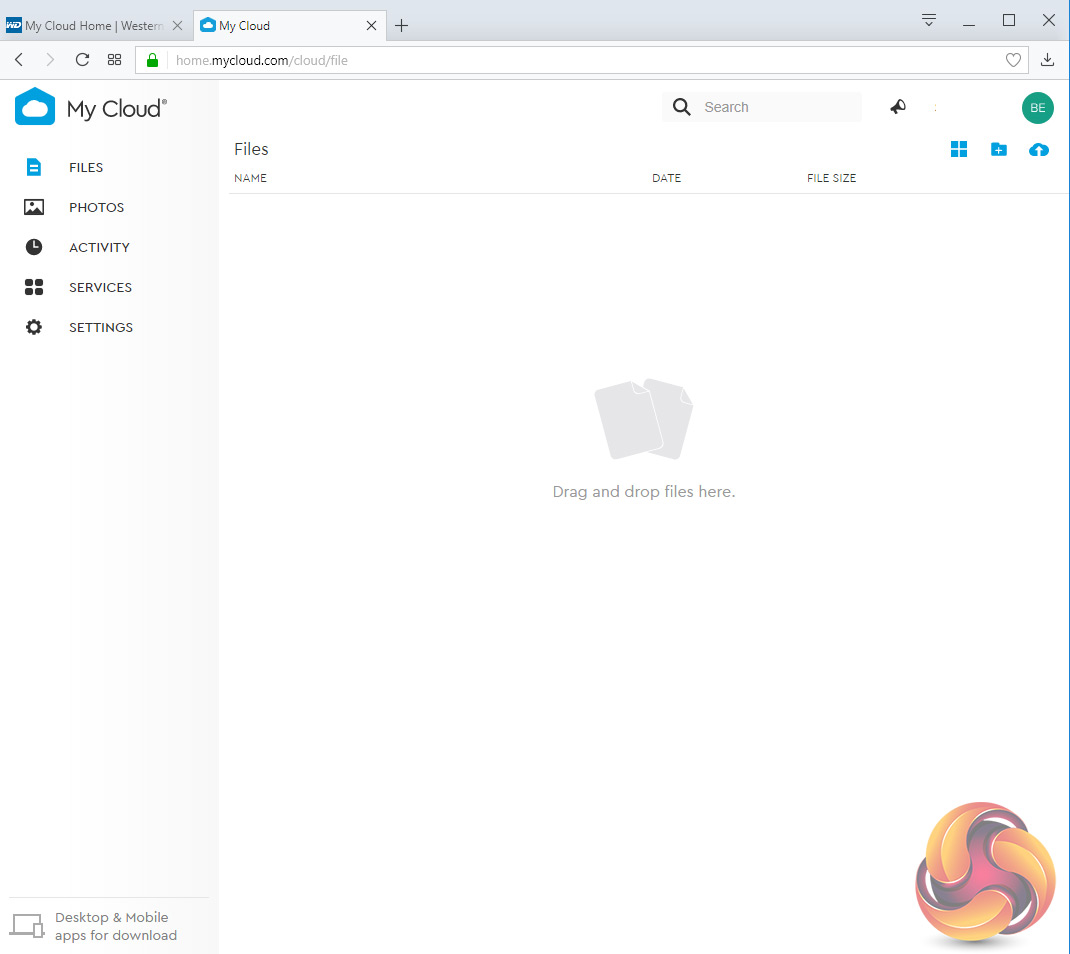
Task: Click the Files heading text
Action: pos(251,149)
